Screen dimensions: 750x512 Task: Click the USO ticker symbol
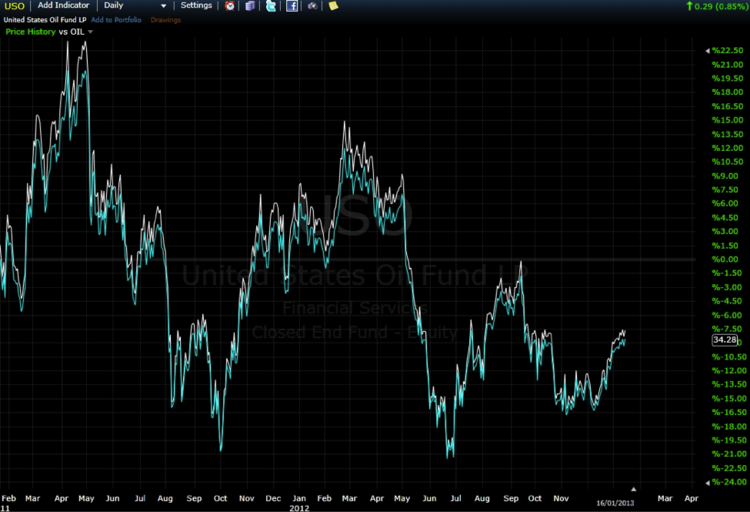coord(14,6)
